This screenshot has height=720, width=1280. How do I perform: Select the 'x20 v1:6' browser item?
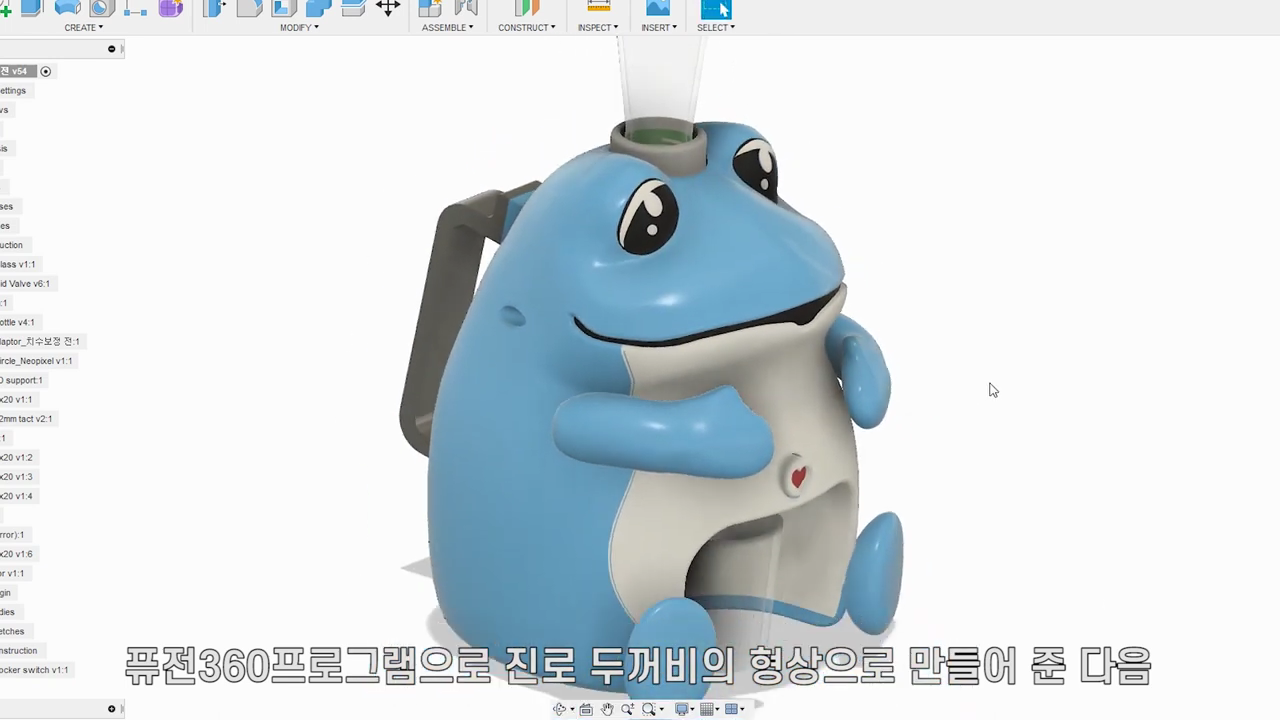[18, 554]
